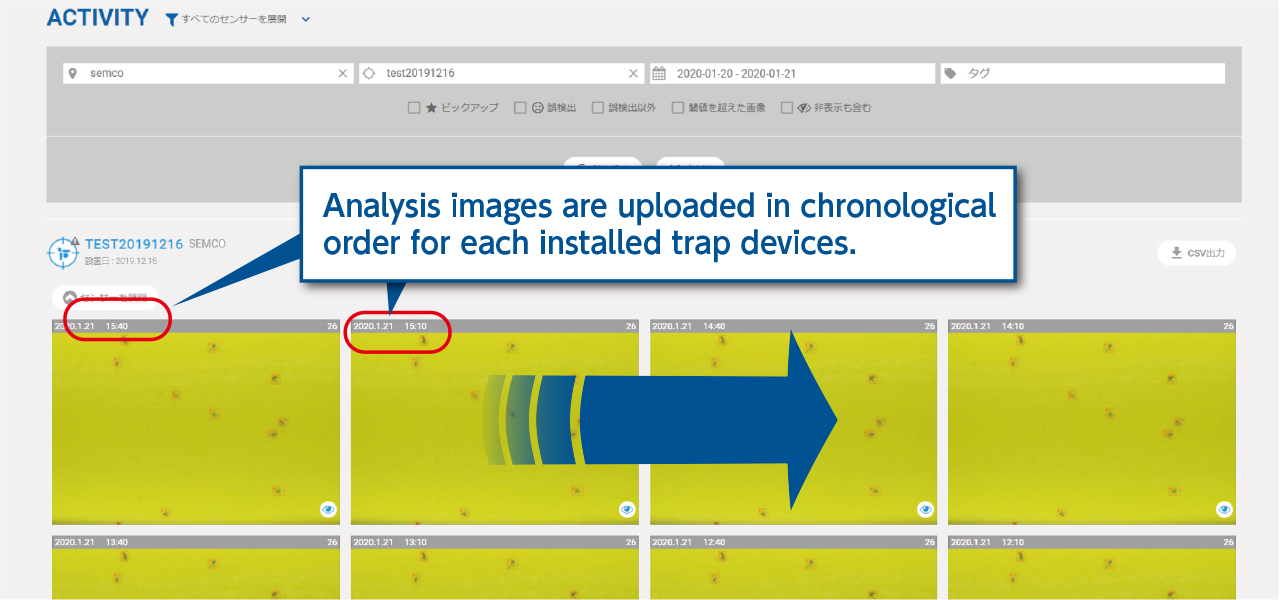Screen dimensions: 1280x600
Task: Click the 2020.1.21 14:40 timestamp header
Action: (690, 326)
